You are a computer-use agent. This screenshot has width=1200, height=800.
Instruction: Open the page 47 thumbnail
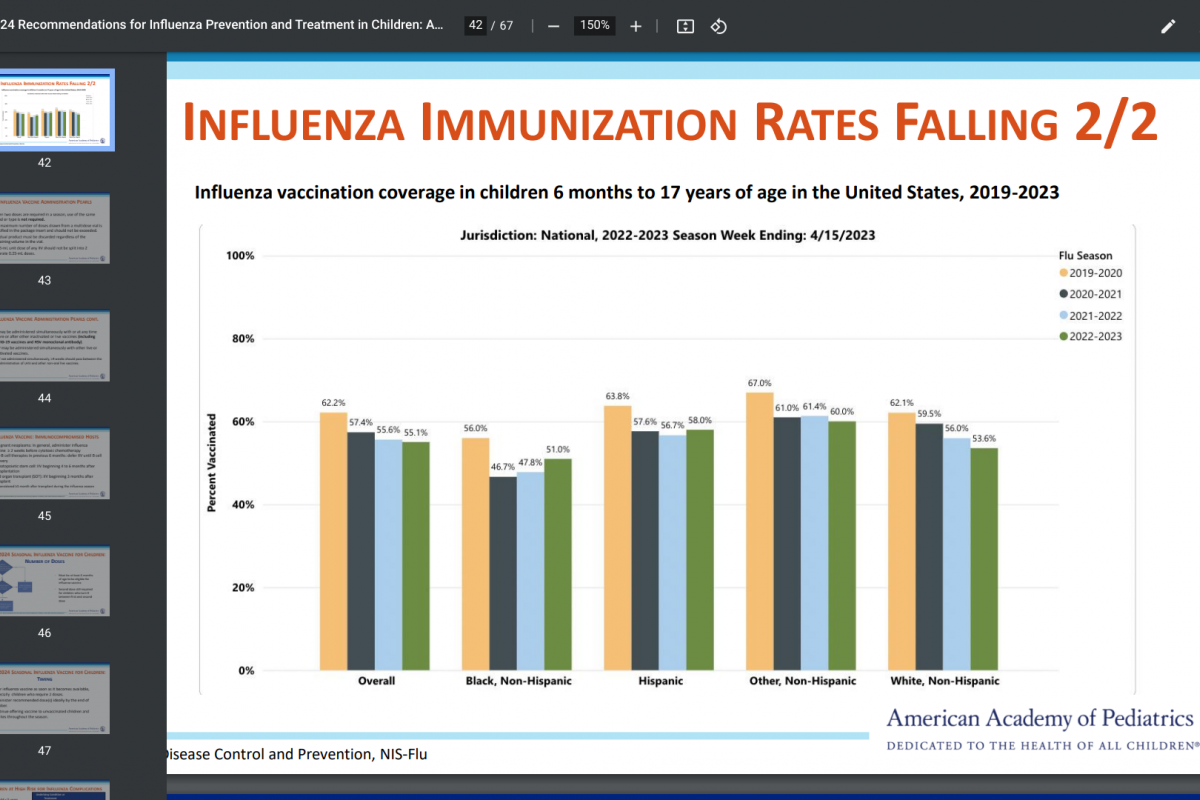click(x=54, y=699)
